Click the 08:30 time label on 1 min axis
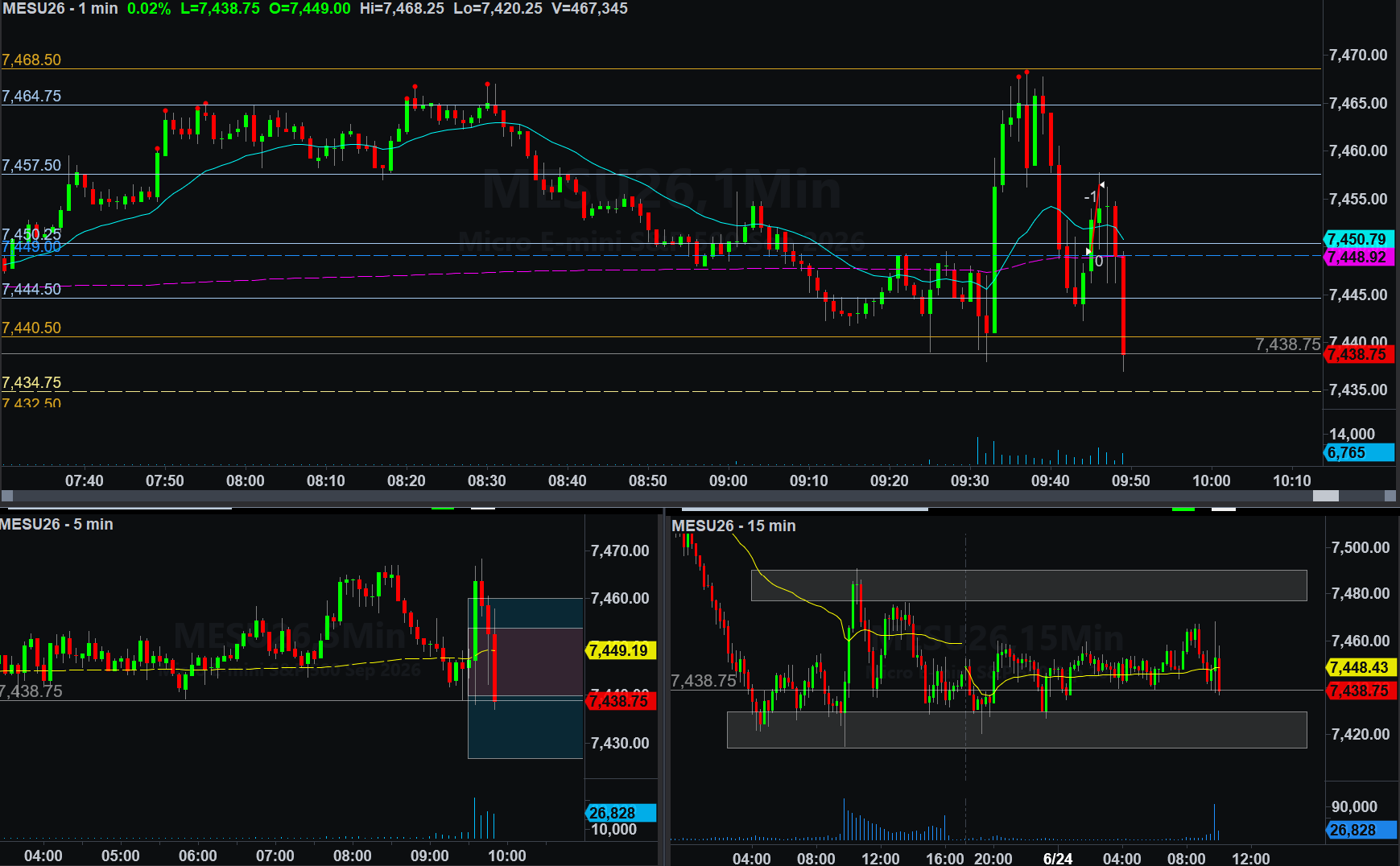This screenshot has height=866, width=1400. pyautogui.click(x=487, y=481)
